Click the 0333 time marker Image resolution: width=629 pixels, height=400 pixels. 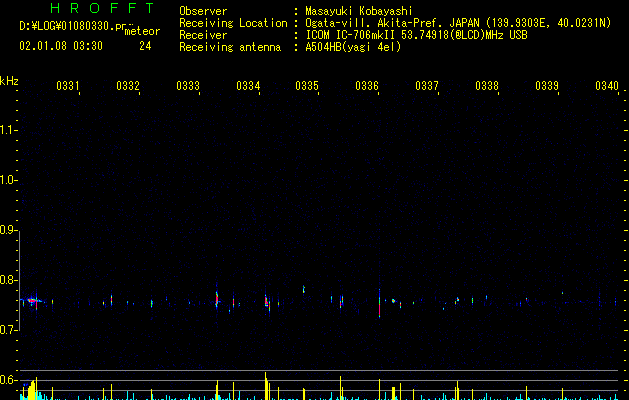point(188,85)
